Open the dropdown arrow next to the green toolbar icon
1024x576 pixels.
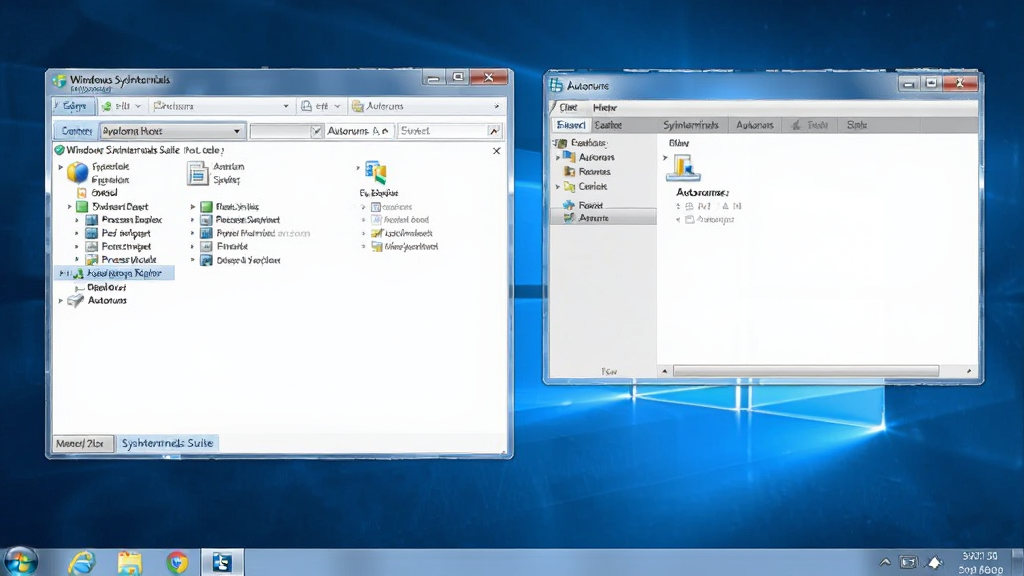click(138, 106)
